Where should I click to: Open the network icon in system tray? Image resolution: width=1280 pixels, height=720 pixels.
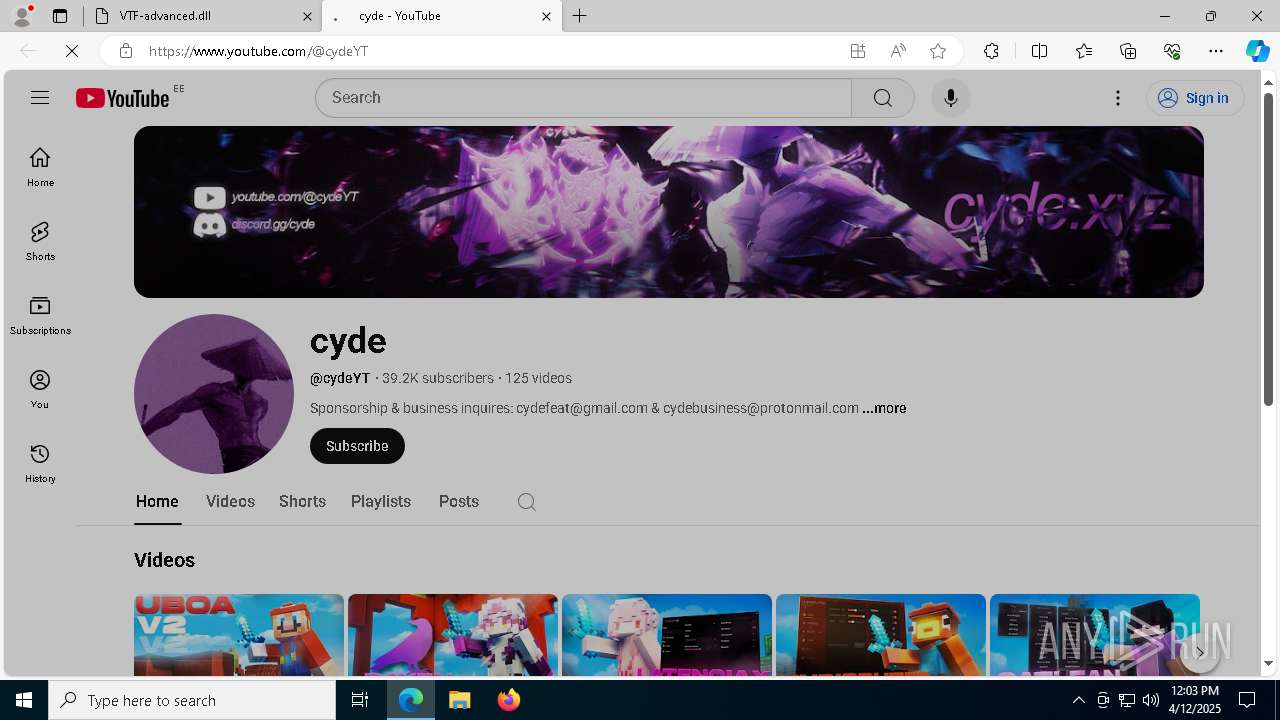pos(1127,700)
